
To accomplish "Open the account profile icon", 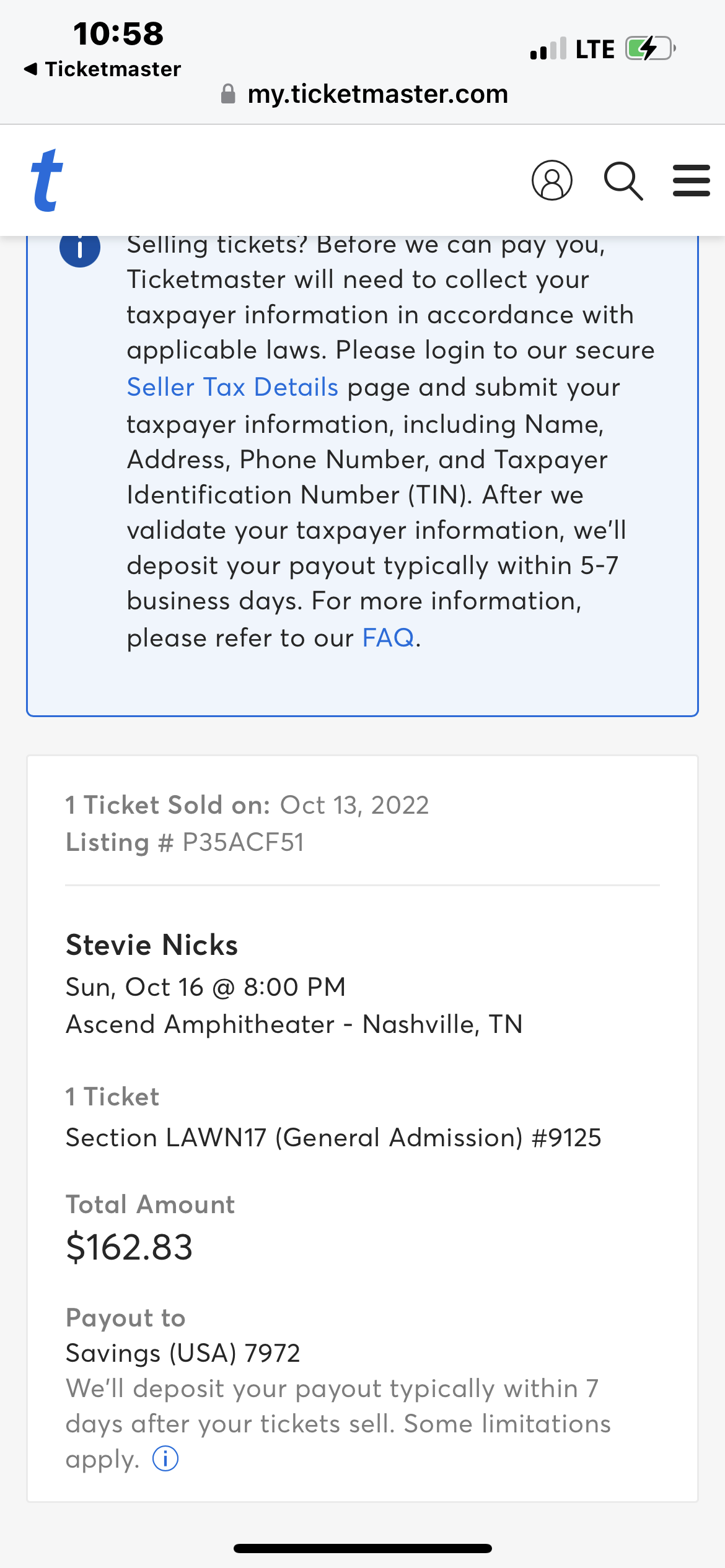I will tap(551, 180).
